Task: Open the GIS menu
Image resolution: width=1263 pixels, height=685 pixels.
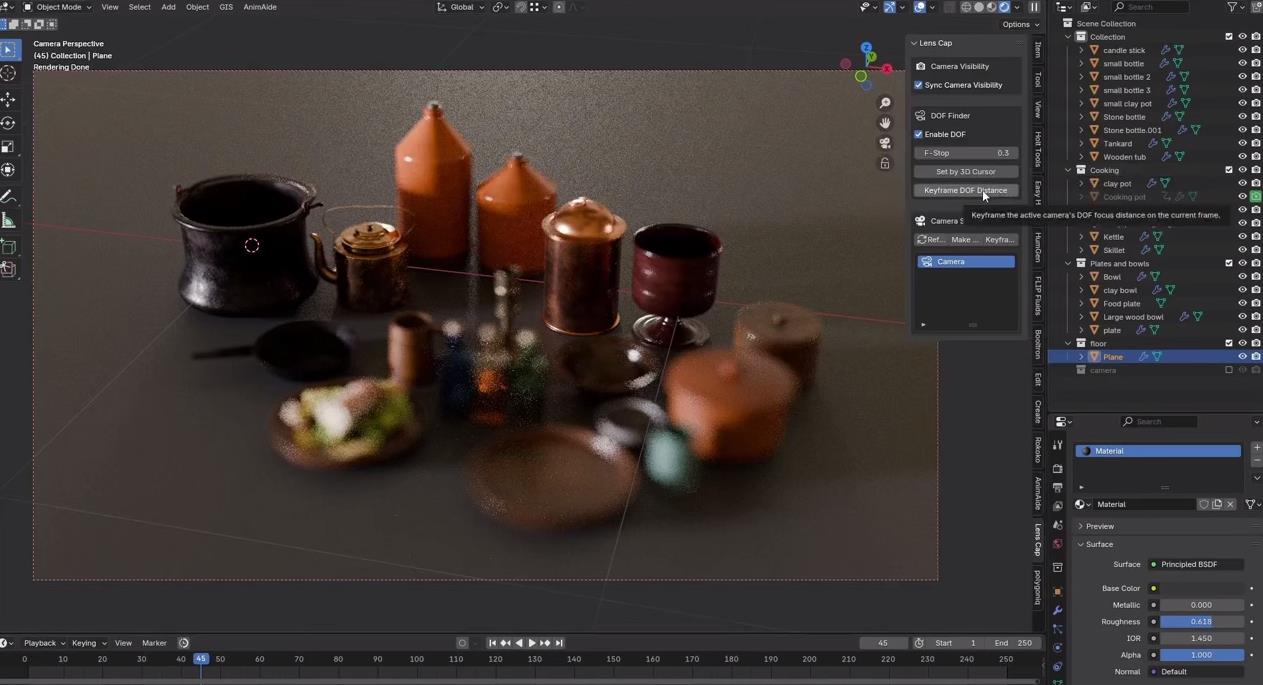Action: [x=226, y=7]
